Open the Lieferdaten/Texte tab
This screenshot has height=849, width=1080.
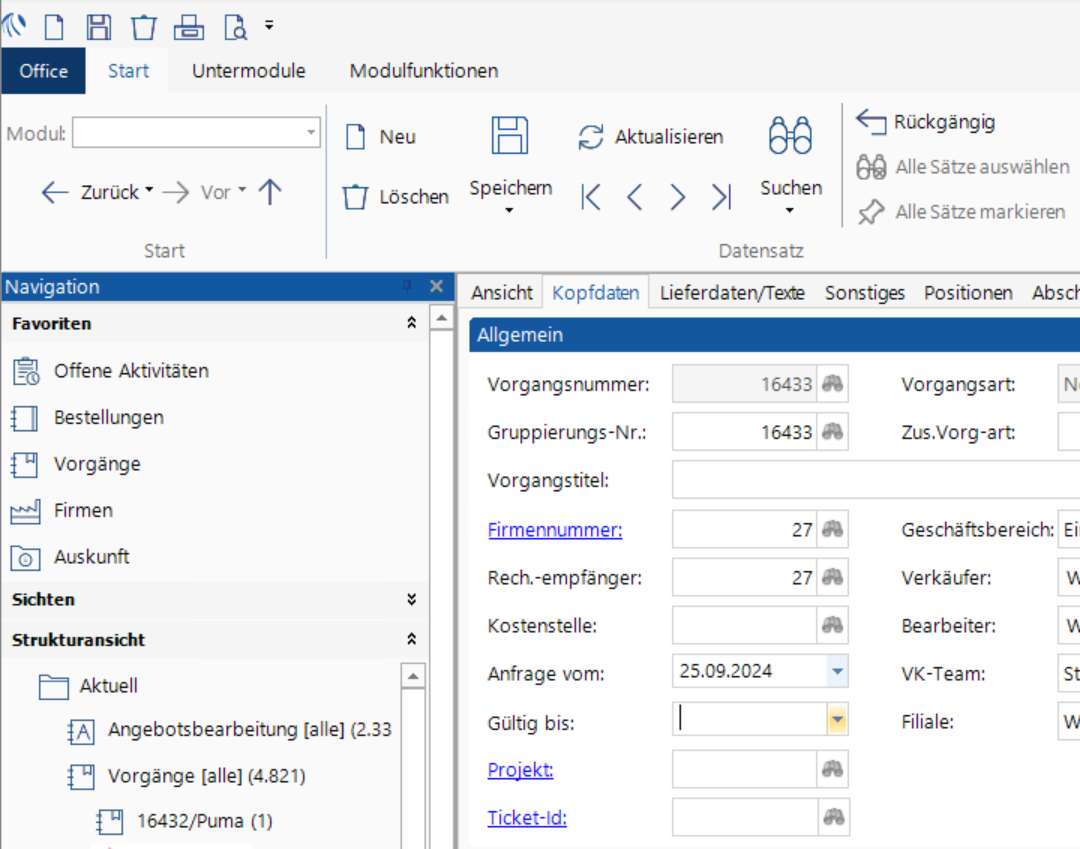click(x=732, y=293)
